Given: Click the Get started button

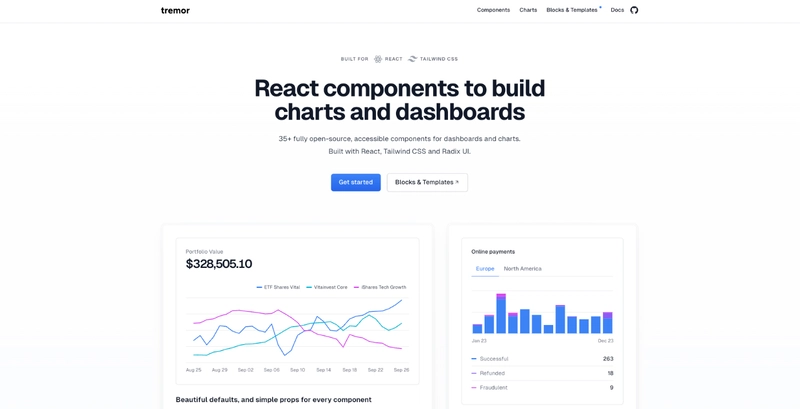Looking at the screenshot, I should click(356, 182).
